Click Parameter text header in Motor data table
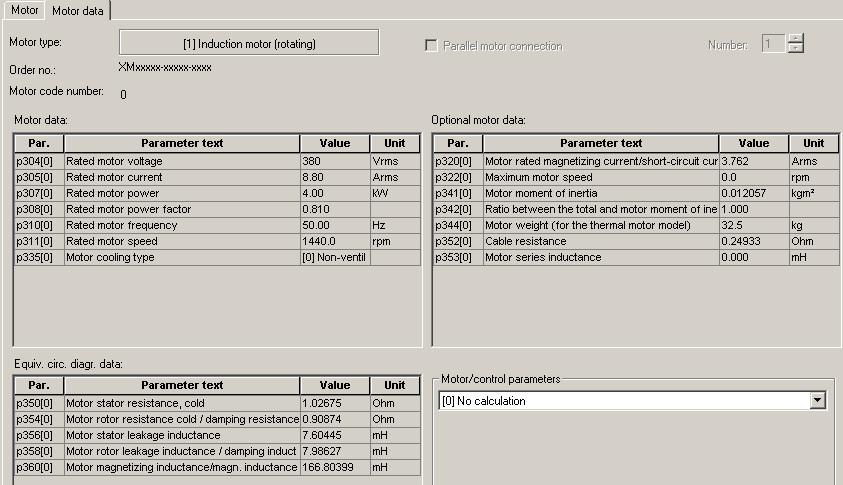The height and width of the screenshot is (485, 843). pyautogui.click(x=182, y=143)
